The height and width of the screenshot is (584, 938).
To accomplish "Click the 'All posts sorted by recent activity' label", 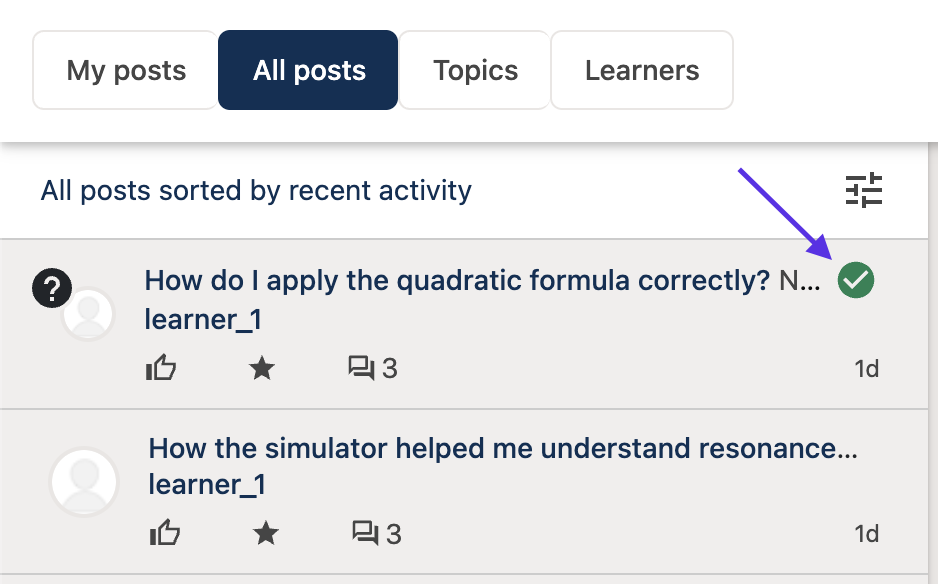I will coord(256,190).
